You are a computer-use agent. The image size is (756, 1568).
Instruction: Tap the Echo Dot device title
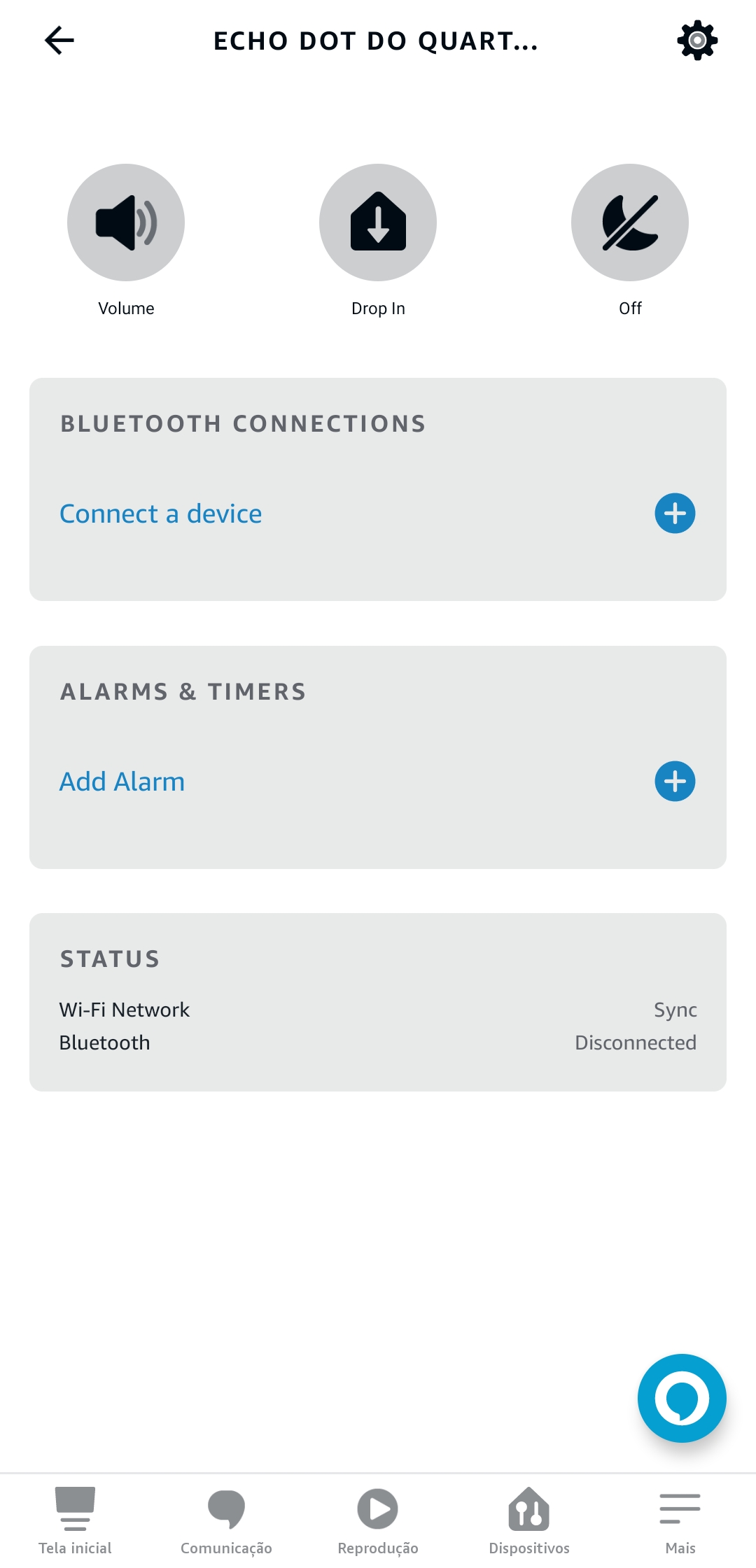[x=376, y=41]
